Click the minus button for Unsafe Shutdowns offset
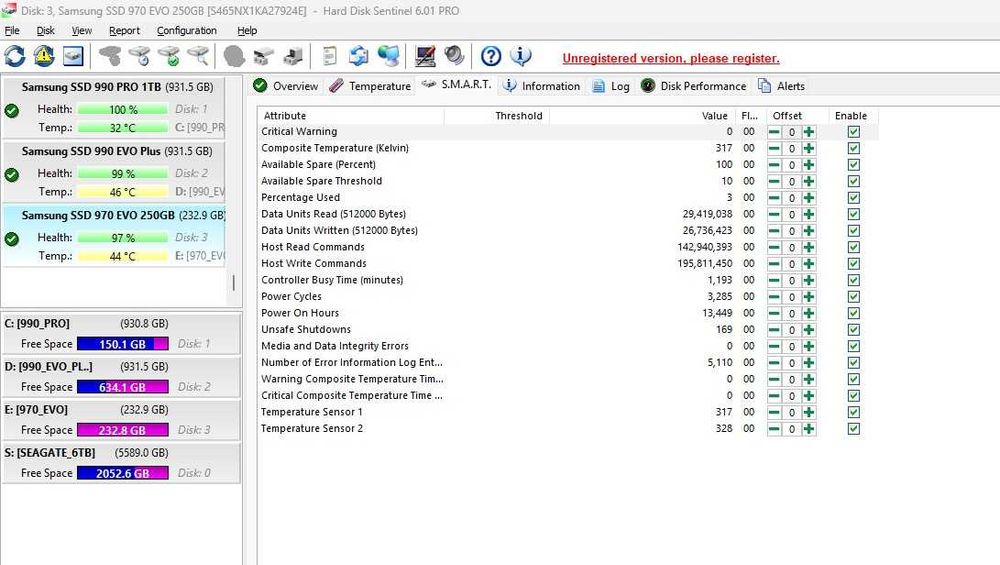 tap(774, 330)
